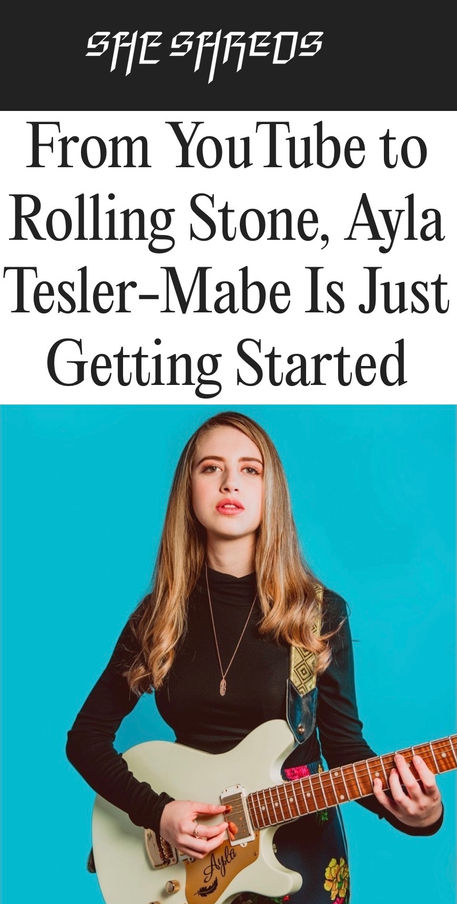This screenshot has height=904, width=457.
Task: Click the yellow flower on the patterned skirt
Action: (336, 879)
